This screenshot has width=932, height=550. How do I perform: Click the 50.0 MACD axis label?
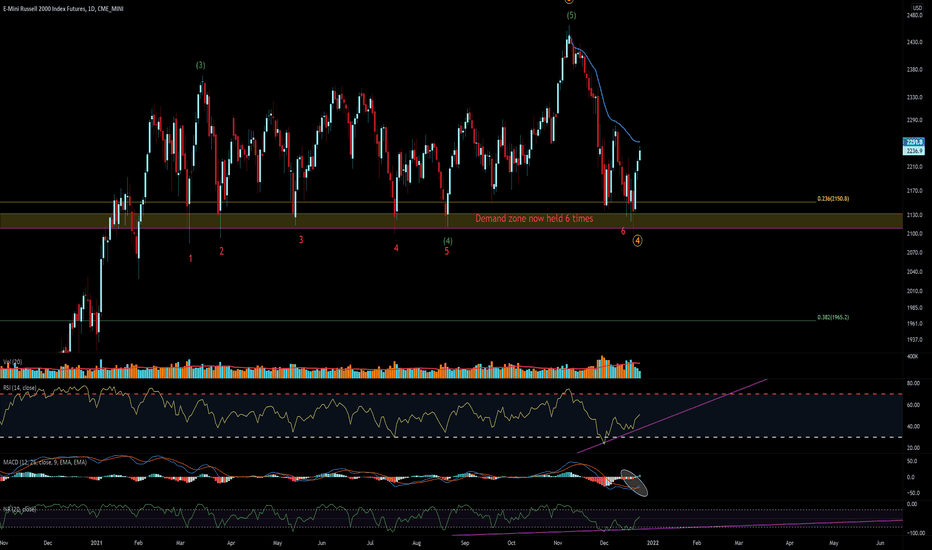911,461
